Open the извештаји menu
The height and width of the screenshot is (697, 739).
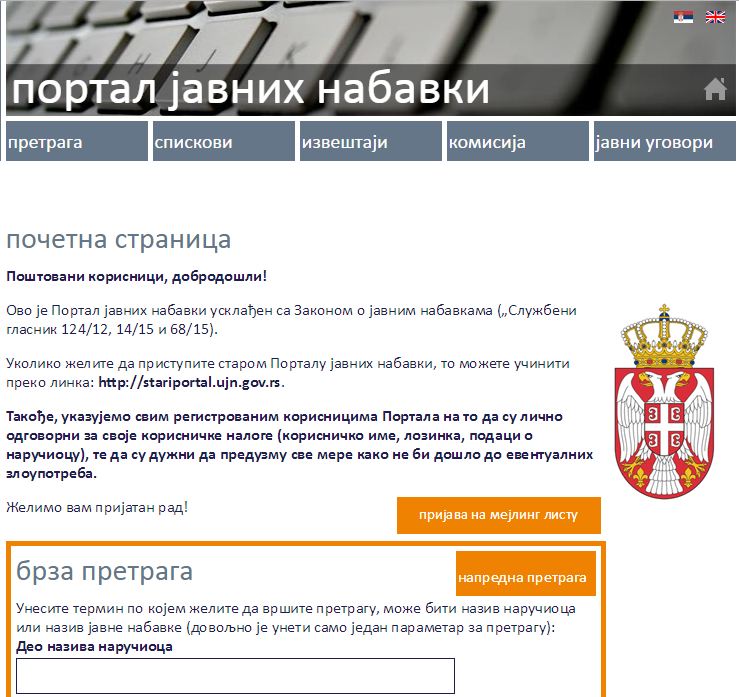coord(371,141)
